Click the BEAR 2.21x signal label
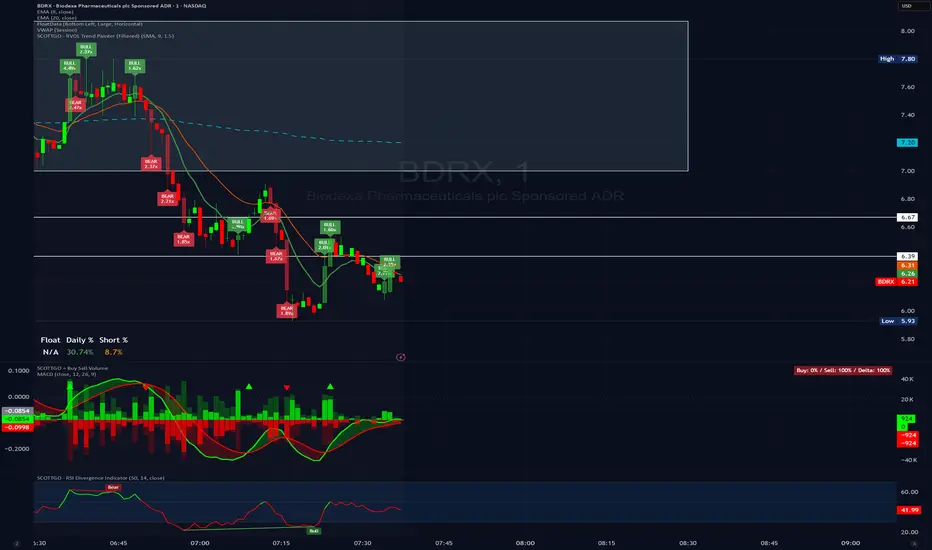932x550 pixels. click(x=168, y=199)
